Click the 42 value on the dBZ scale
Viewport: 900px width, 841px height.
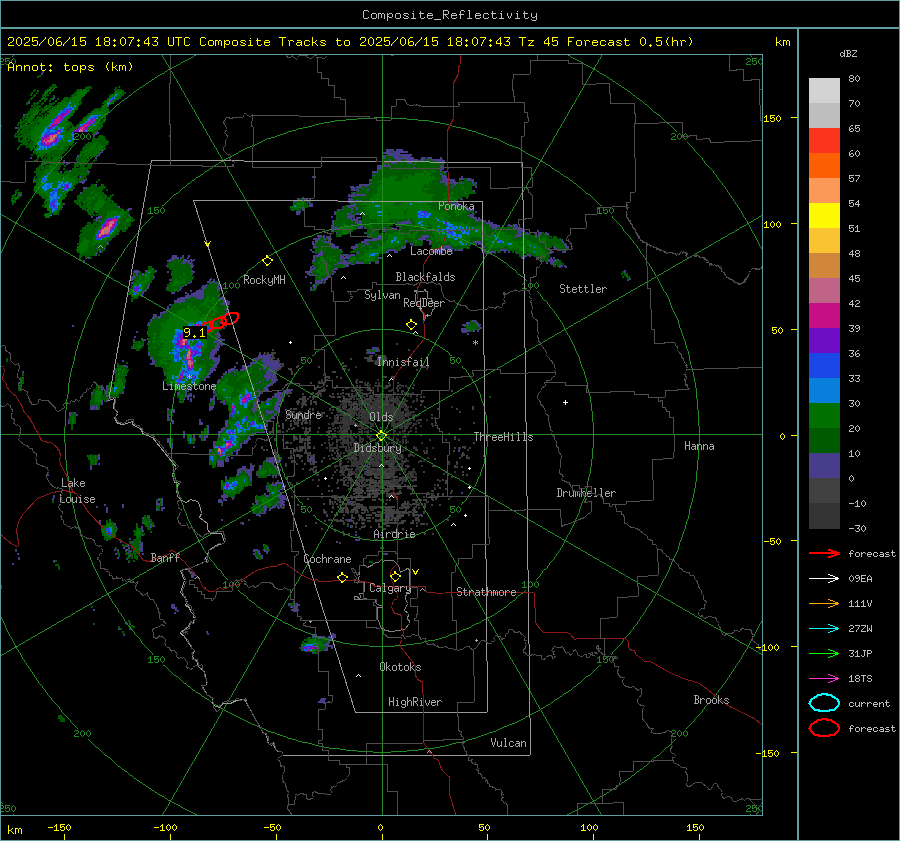[854, 303]
